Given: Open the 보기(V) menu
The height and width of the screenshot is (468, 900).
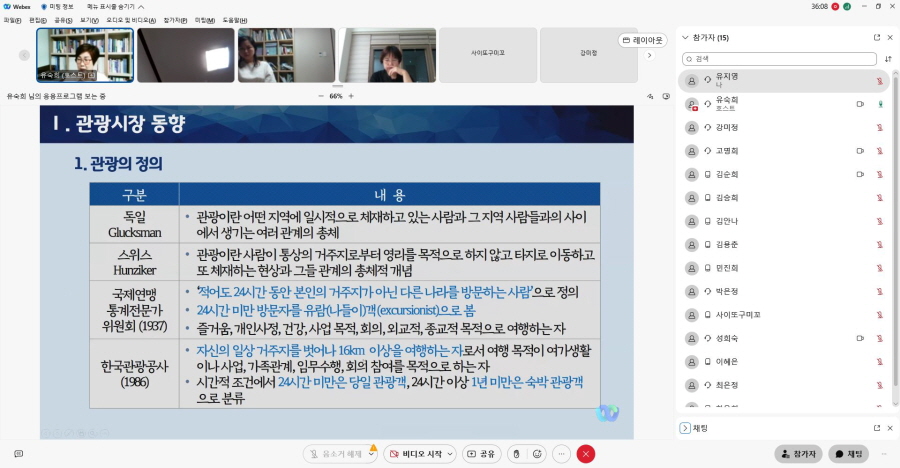Looking at the screenshot, I should click(89, 20).
